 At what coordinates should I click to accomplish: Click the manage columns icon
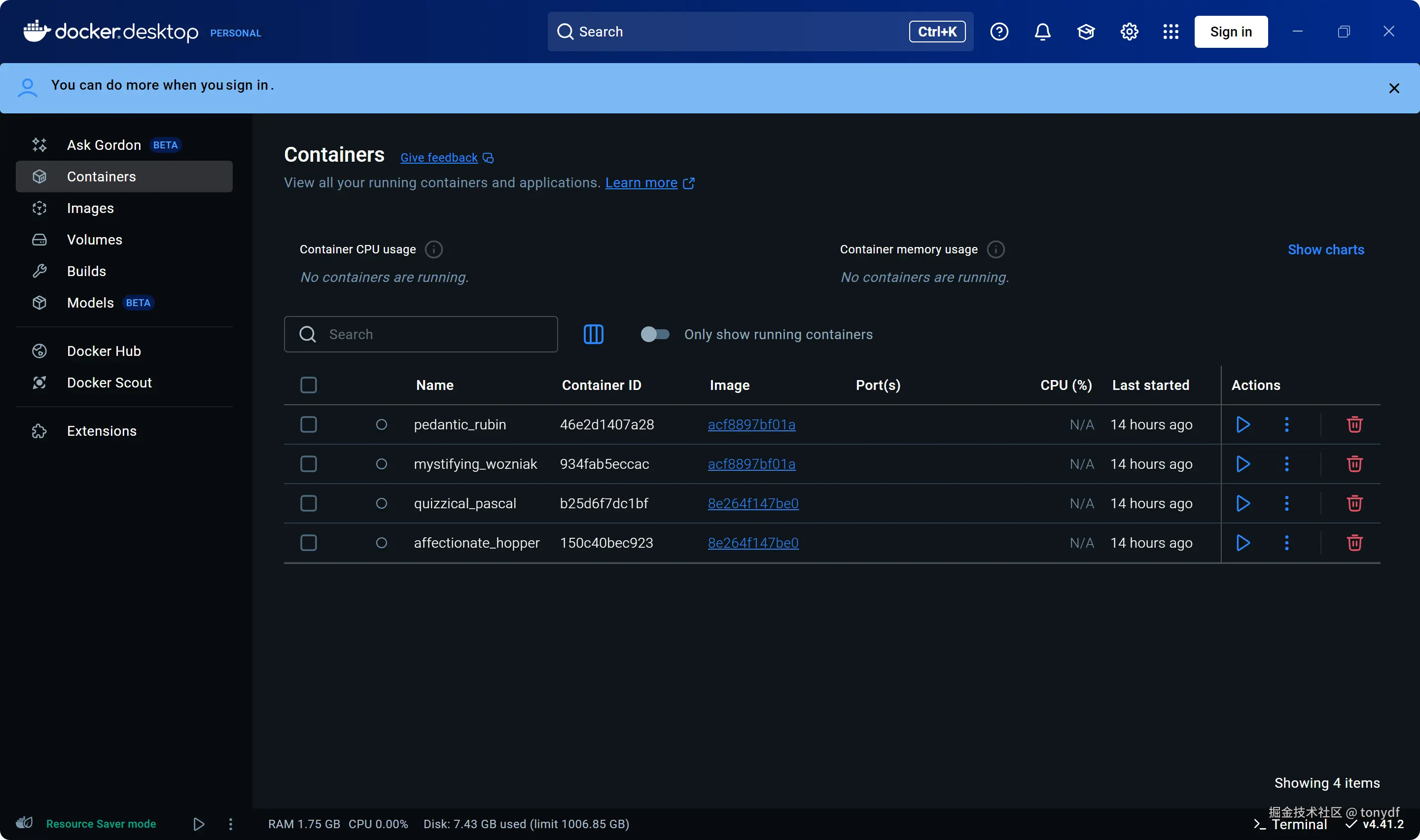[x=593, y=335]
